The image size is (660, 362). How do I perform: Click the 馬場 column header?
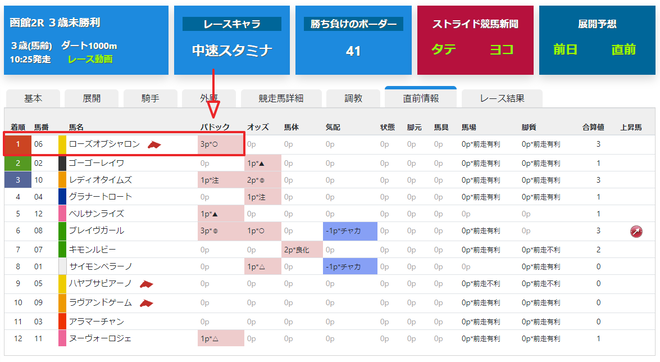coord(468,127)
